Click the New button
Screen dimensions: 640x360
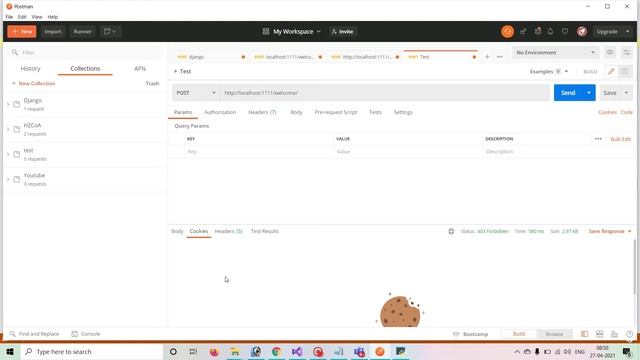pos(22,31)
